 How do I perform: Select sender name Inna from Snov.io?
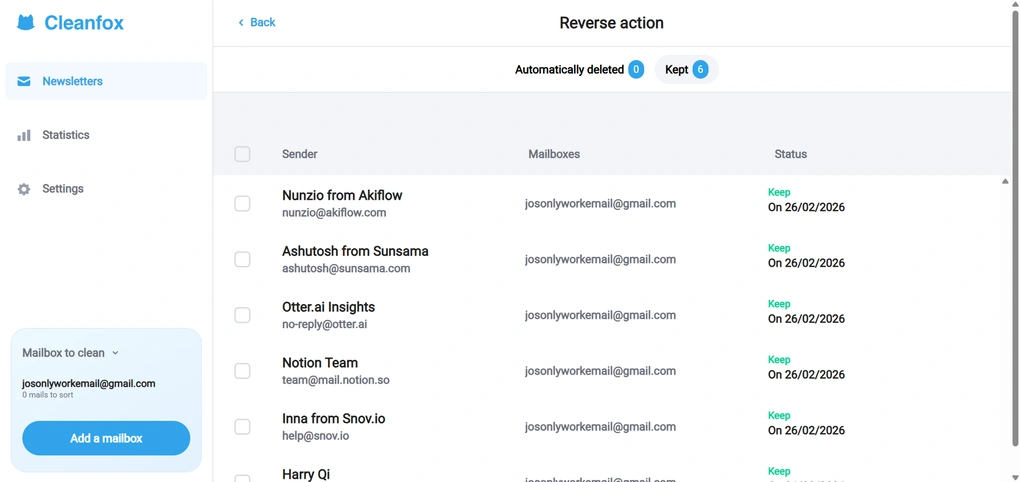[x=334, y=419]
